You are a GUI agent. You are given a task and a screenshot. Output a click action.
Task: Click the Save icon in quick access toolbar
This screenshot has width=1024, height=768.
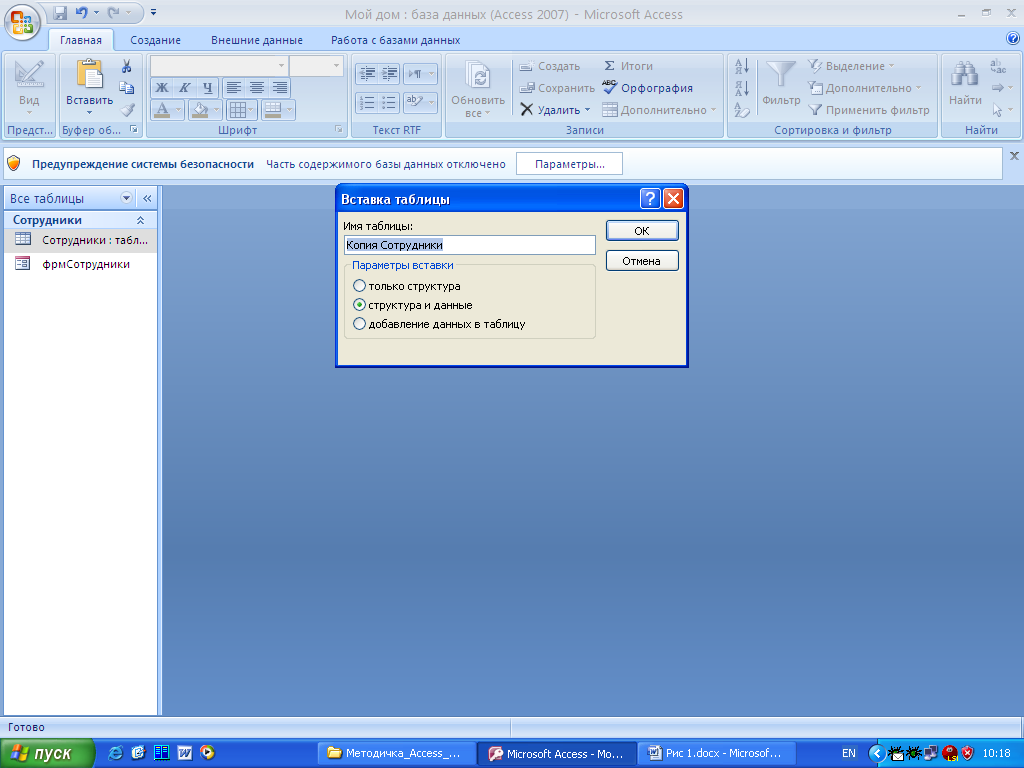[60, 12]
